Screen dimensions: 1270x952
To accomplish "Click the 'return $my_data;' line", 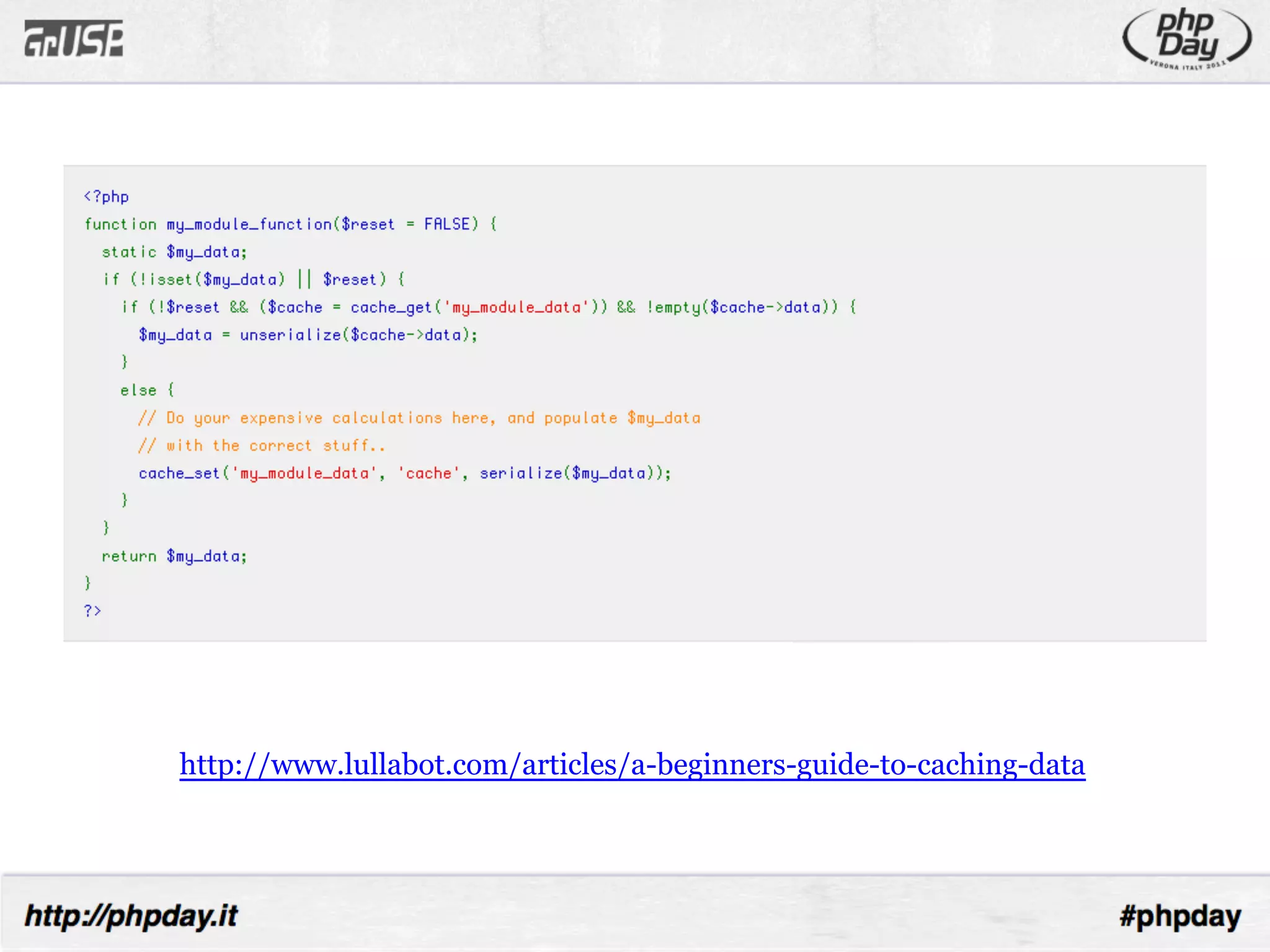I will pos(174,556).
